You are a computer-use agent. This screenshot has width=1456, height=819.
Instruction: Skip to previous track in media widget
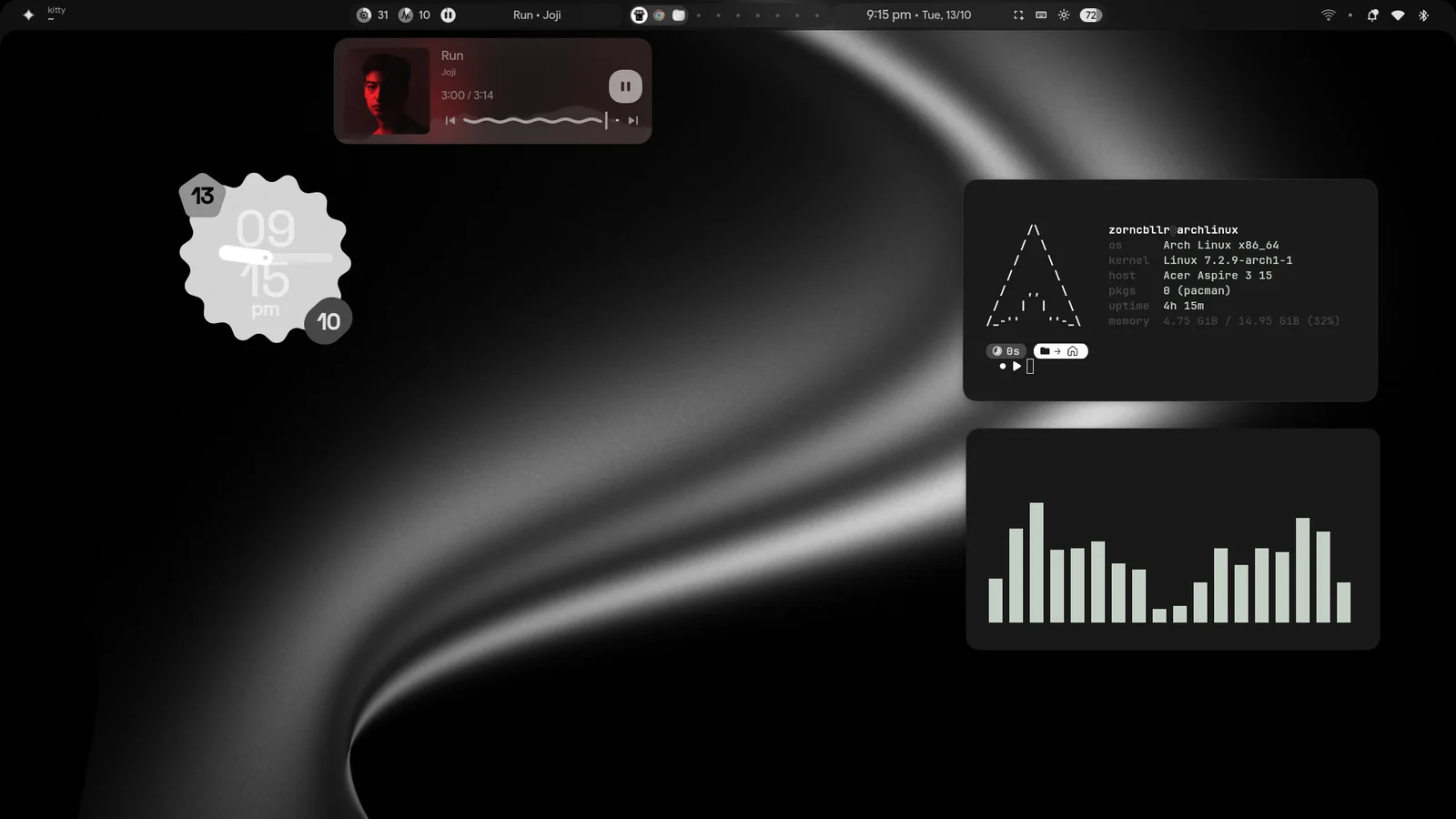450,120
